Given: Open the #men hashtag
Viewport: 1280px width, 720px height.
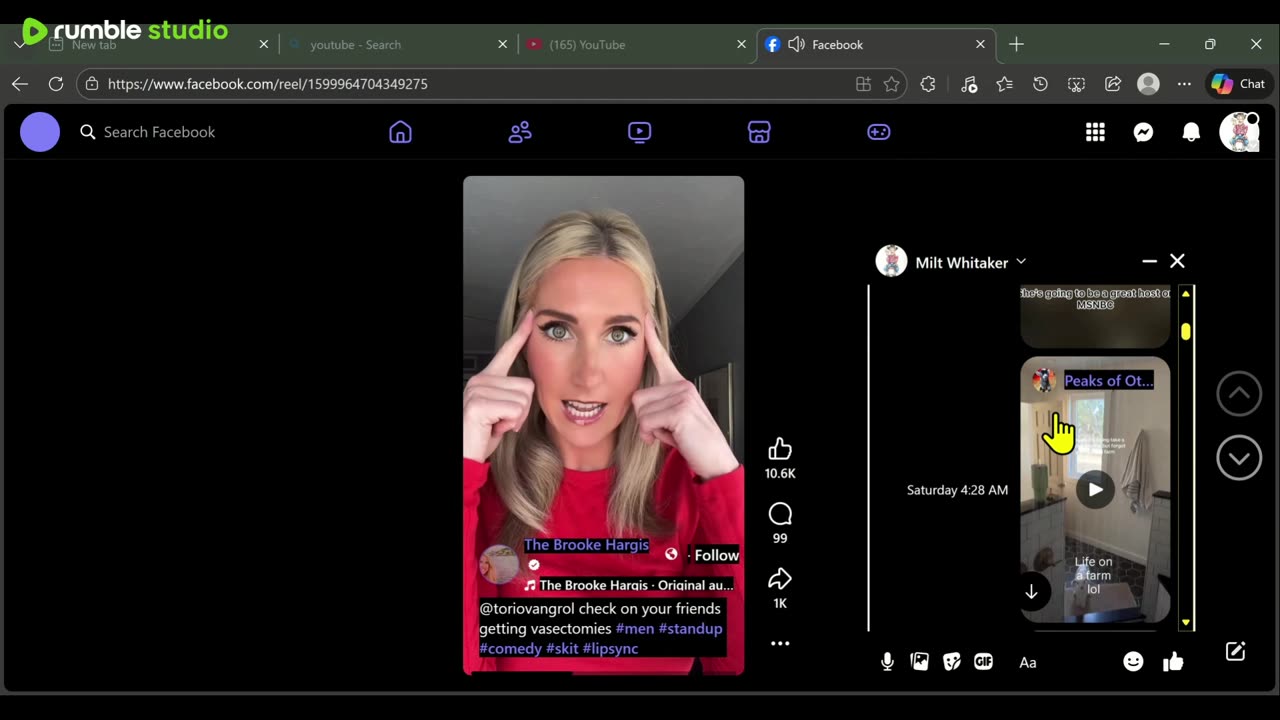Looking at the screenshot, I should point(635,629).
